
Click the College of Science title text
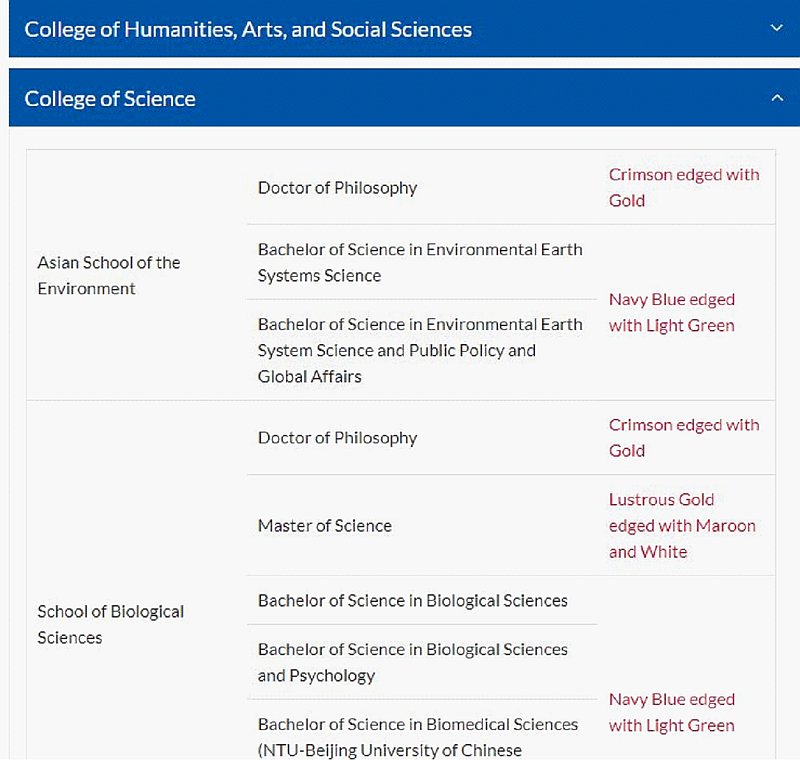tap(110, 99)
